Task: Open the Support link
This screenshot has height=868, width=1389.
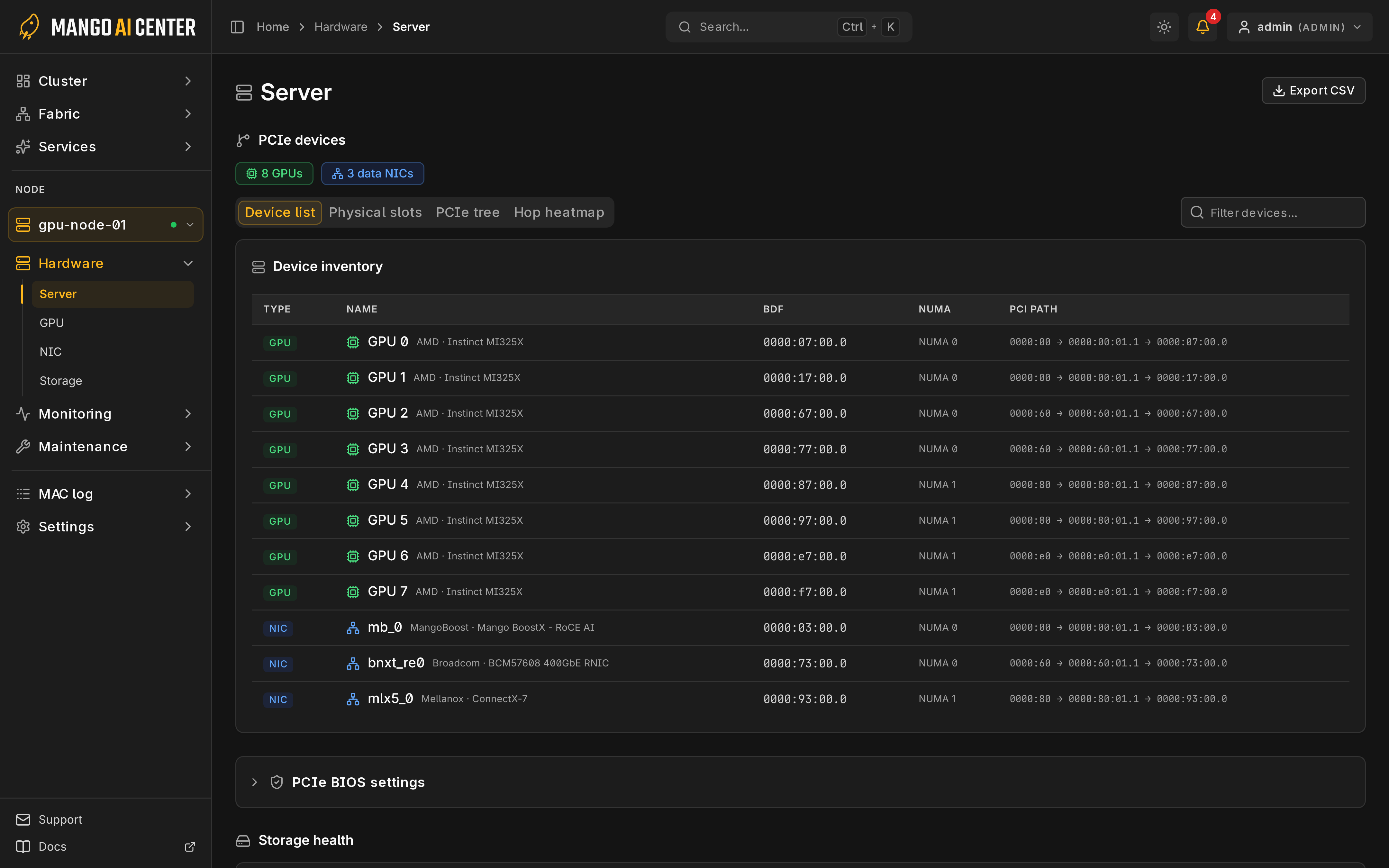Action: click(105, 819)
